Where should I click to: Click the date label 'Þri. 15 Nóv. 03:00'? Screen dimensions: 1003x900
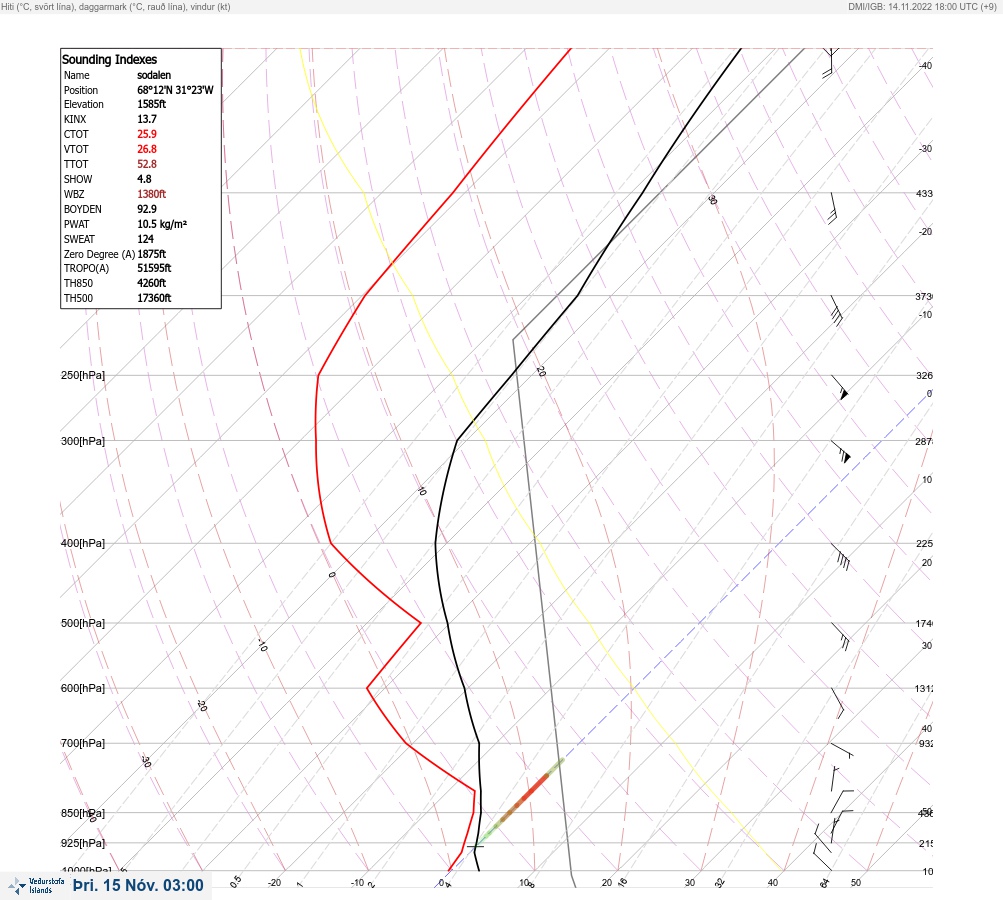point(138,885)
